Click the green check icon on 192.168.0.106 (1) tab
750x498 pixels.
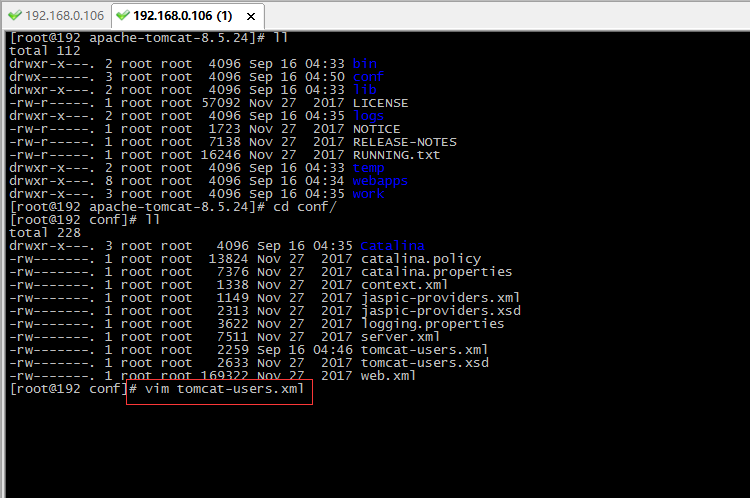click(x=123, y=15)
